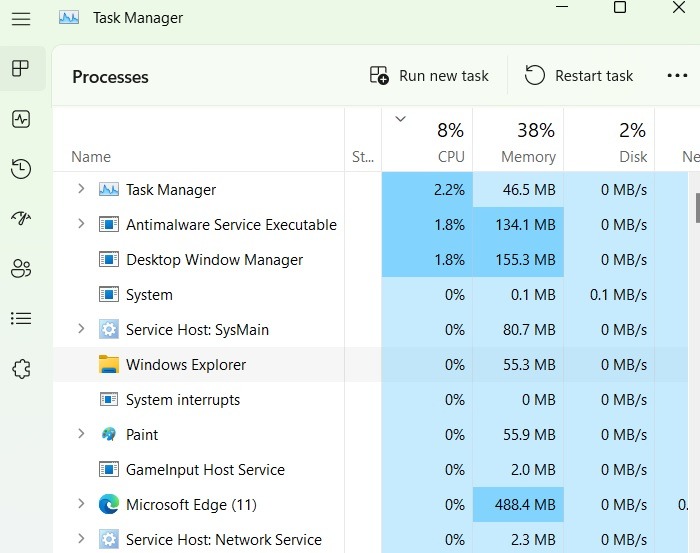Screen dimensions: 700x553
Task: Click the Task Manager process icon
Action: tap(108, 189)
